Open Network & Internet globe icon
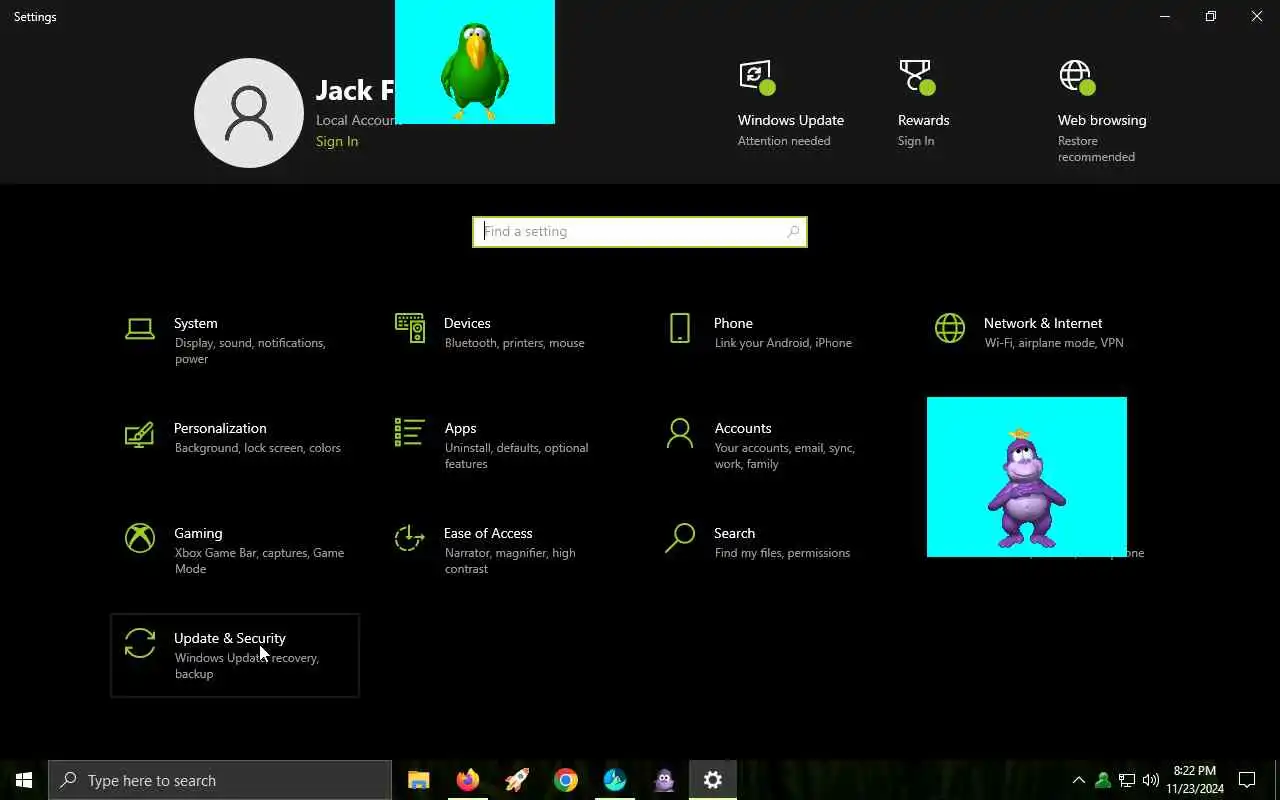Viewport: 1280px width, 800px height. [950, 328]
